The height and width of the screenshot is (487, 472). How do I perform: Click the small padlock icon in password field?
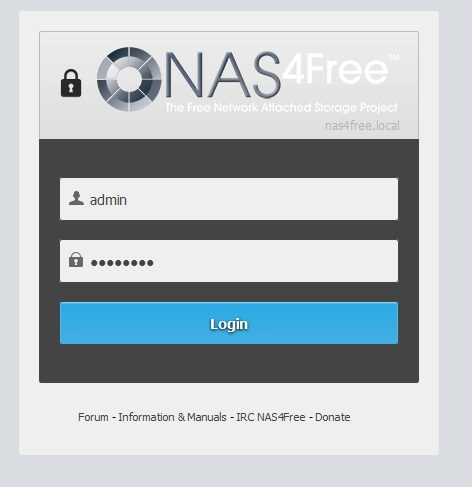(x=76, y=260)
